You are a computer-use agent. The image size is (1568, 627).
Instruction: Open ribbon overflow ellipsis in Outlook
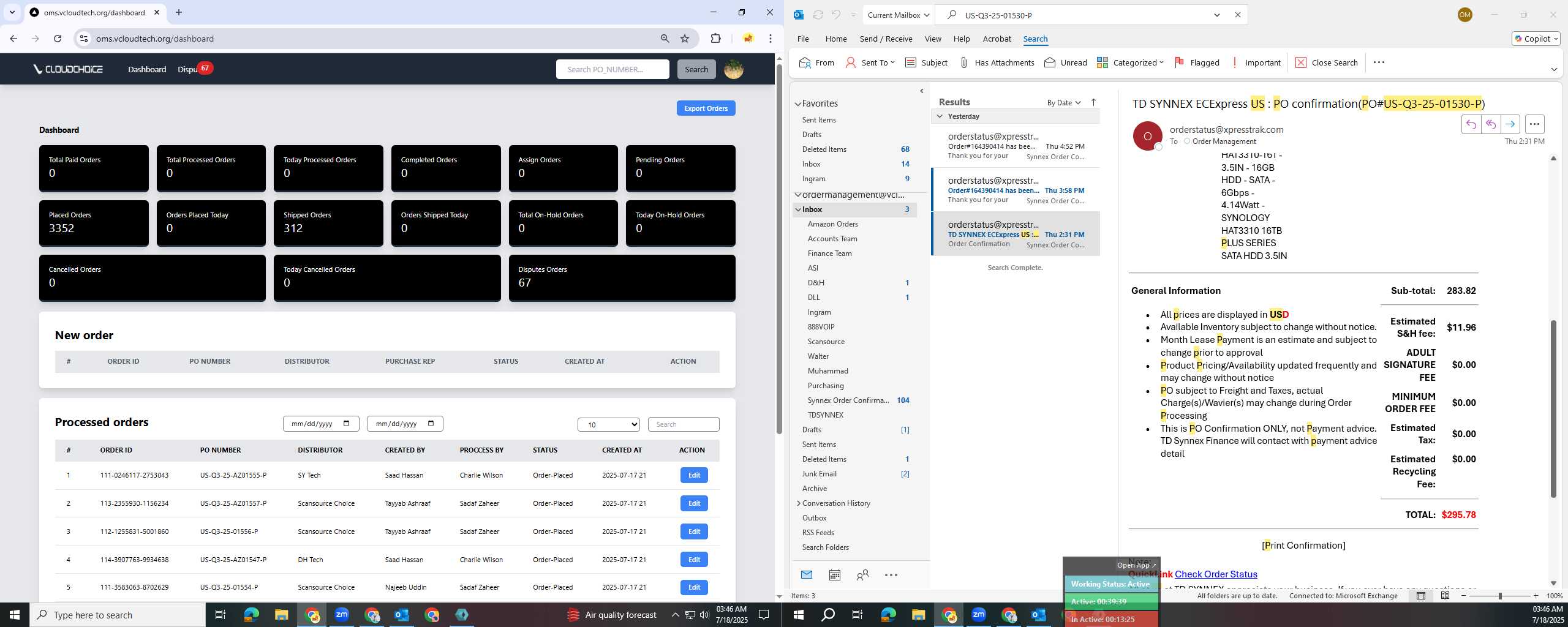pyautogui.click(x=1379, y=62)
